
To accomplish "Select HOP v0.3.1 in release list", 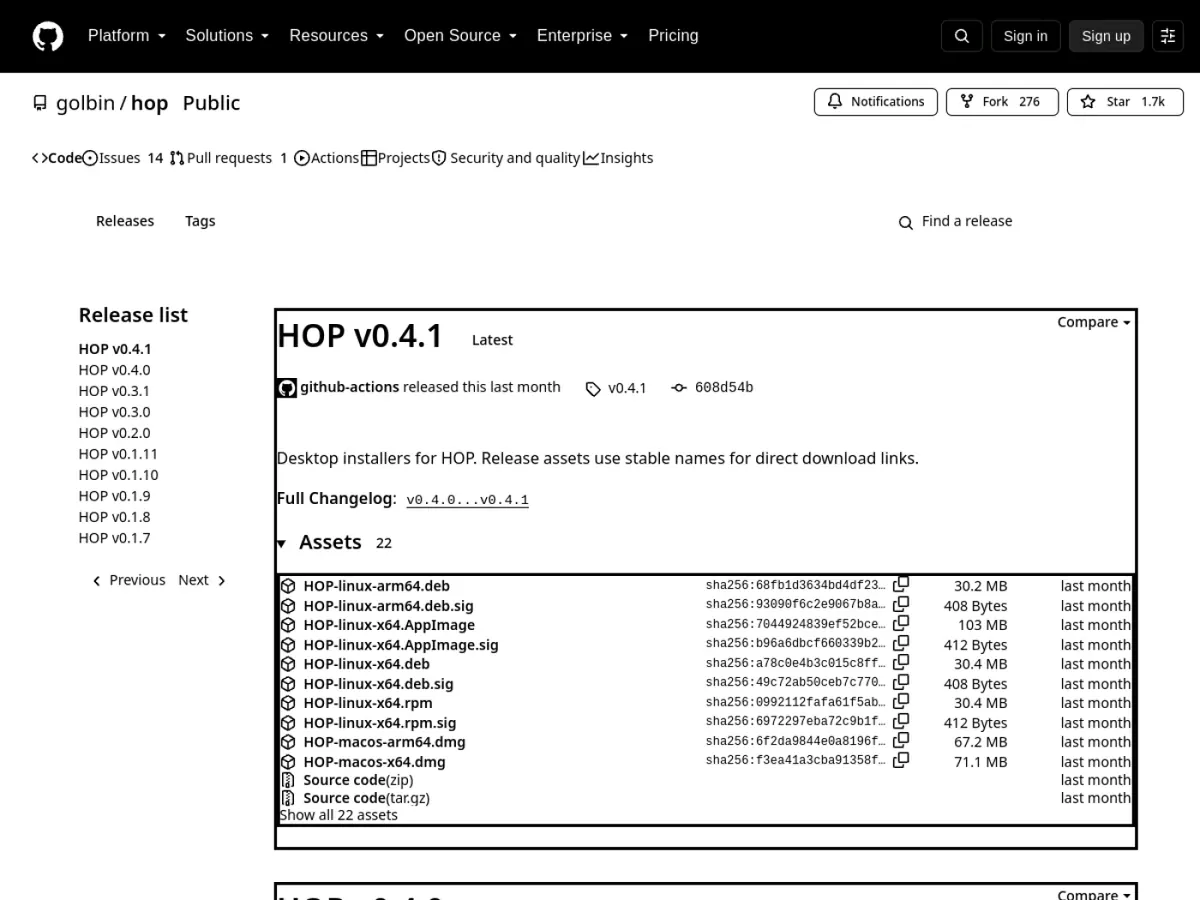I will tap(114, 391).
